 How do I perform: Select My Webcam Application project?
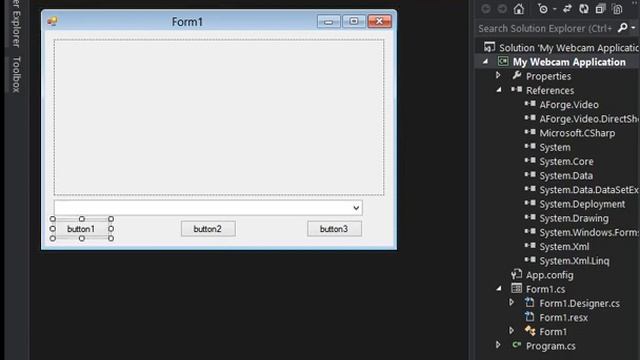(x=569, y=62)
